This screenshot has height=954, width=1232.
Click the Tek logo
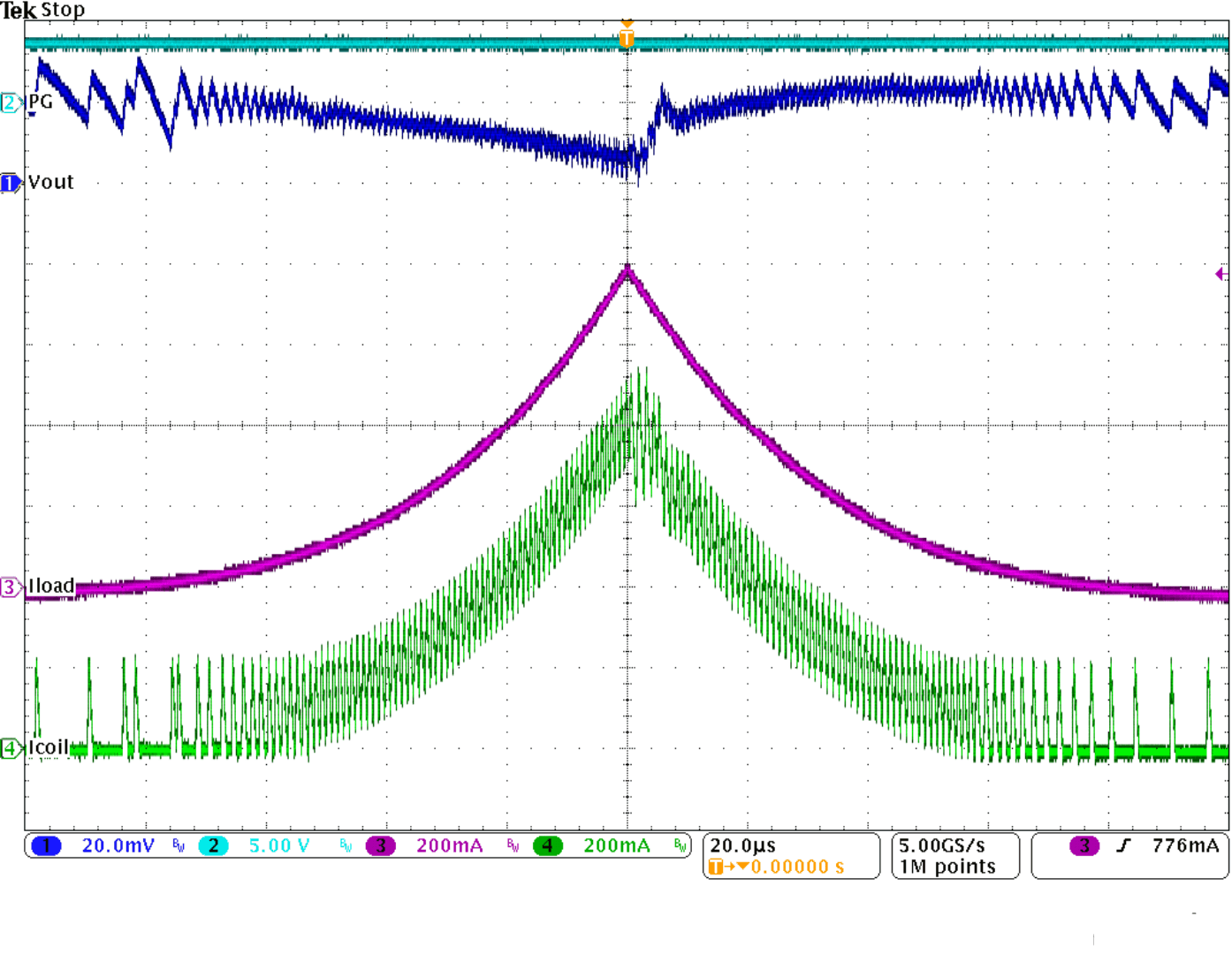[x=19, y=11]
